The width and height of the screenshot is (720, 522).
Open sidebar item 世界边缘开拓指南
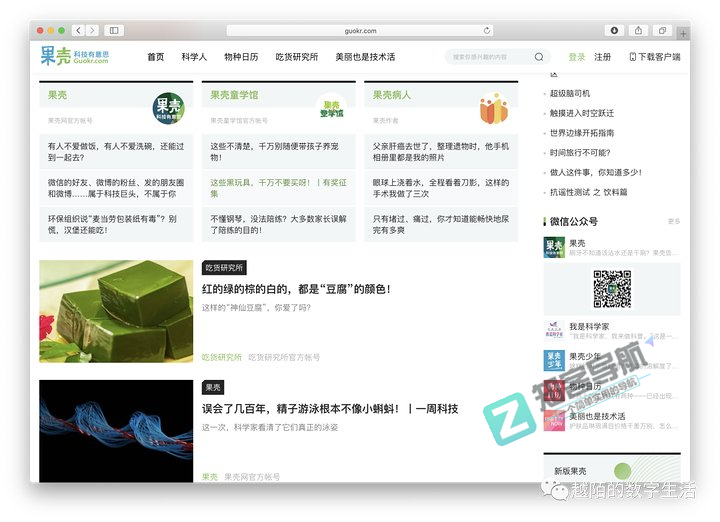(582, 133)
